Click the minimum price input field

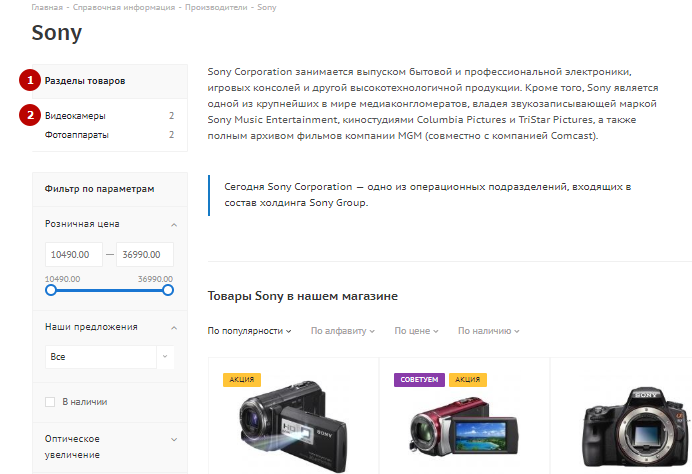74,255
